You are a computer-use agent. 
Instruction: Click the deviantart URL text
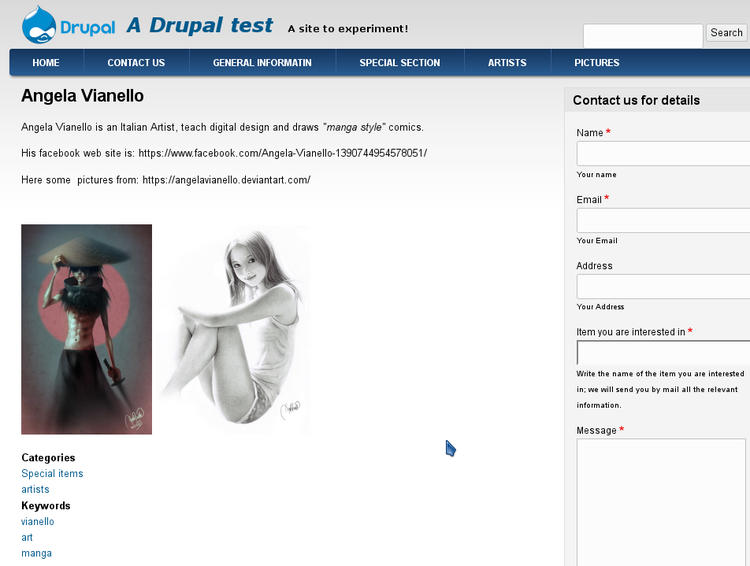(226, 180)
